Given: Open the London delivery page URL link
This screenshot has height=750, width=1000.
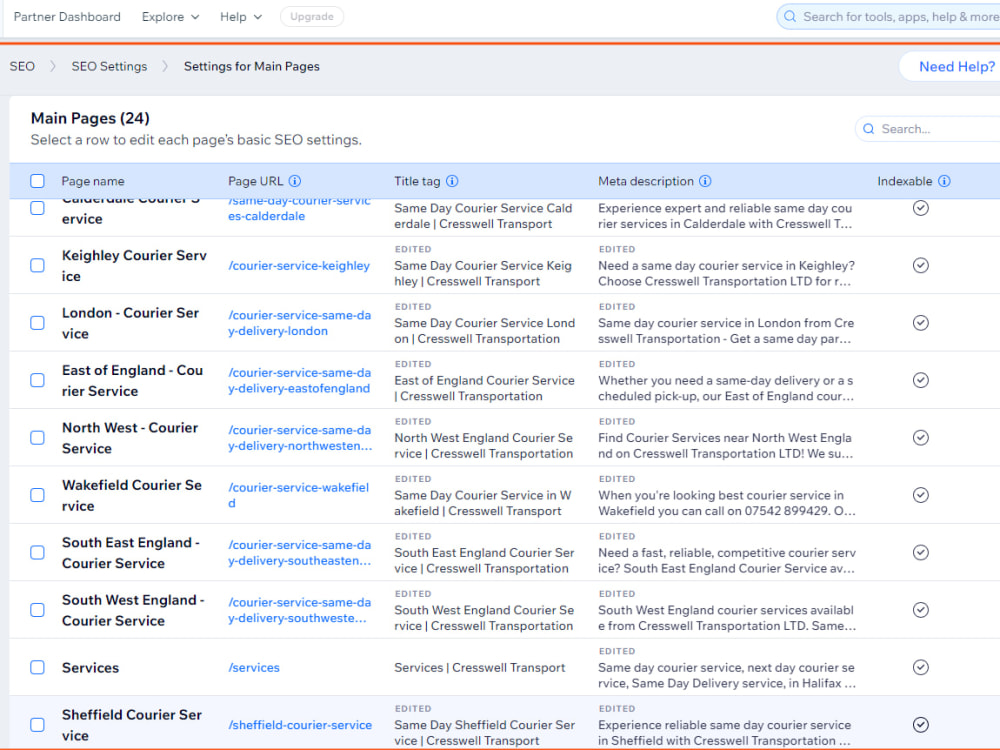Looking at the screenshot, I should pyautogui.click(x=300, y=323).
